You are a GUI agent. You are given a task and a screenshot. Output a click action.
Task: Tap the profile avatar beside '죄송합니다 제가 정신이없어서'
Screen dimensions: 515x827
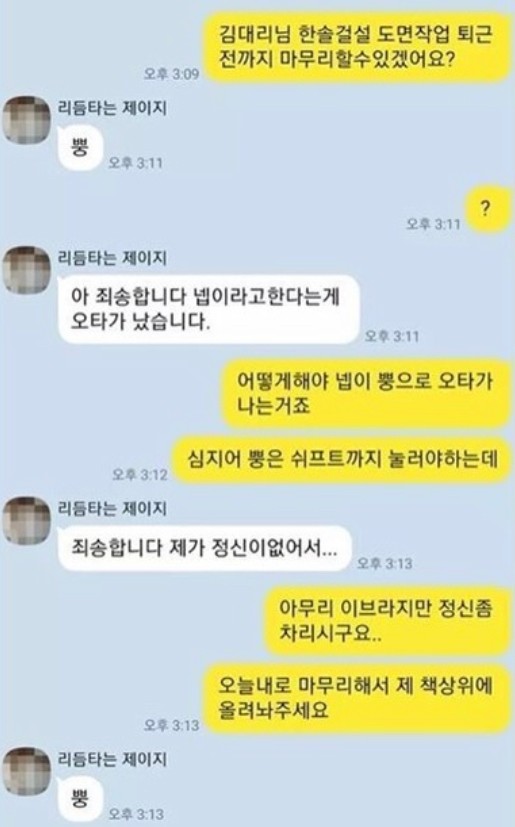tap(26, 521)
